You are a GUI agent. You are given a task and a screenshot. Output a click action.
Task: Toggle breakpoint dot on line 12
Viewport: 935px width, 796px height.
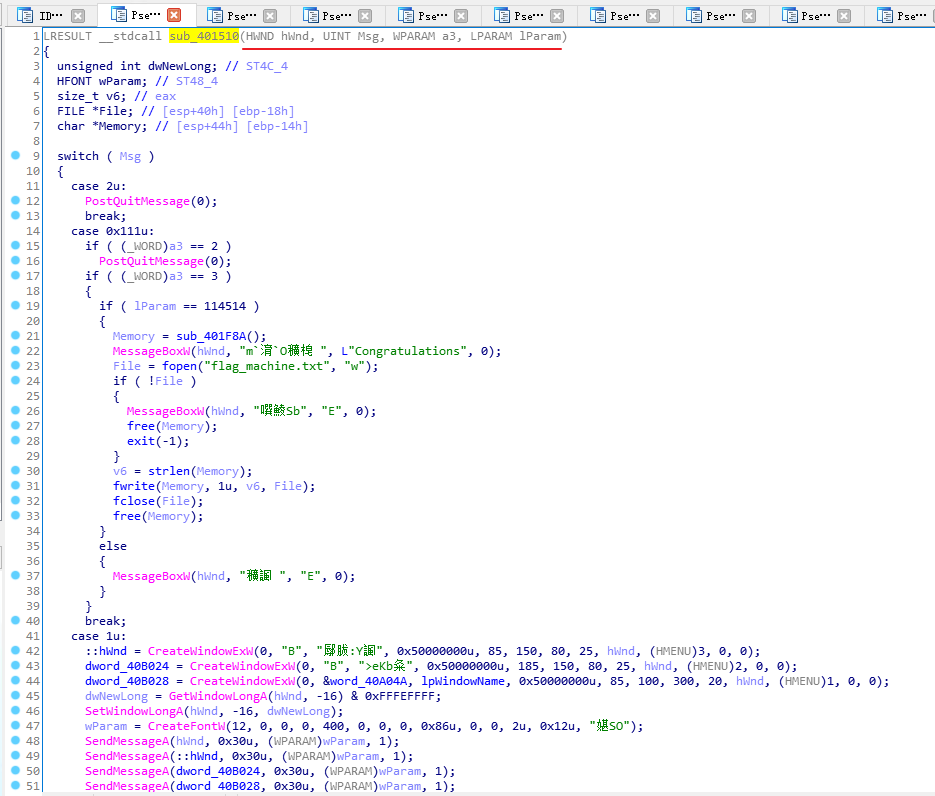pyautogui.click(x=15, y=201)
